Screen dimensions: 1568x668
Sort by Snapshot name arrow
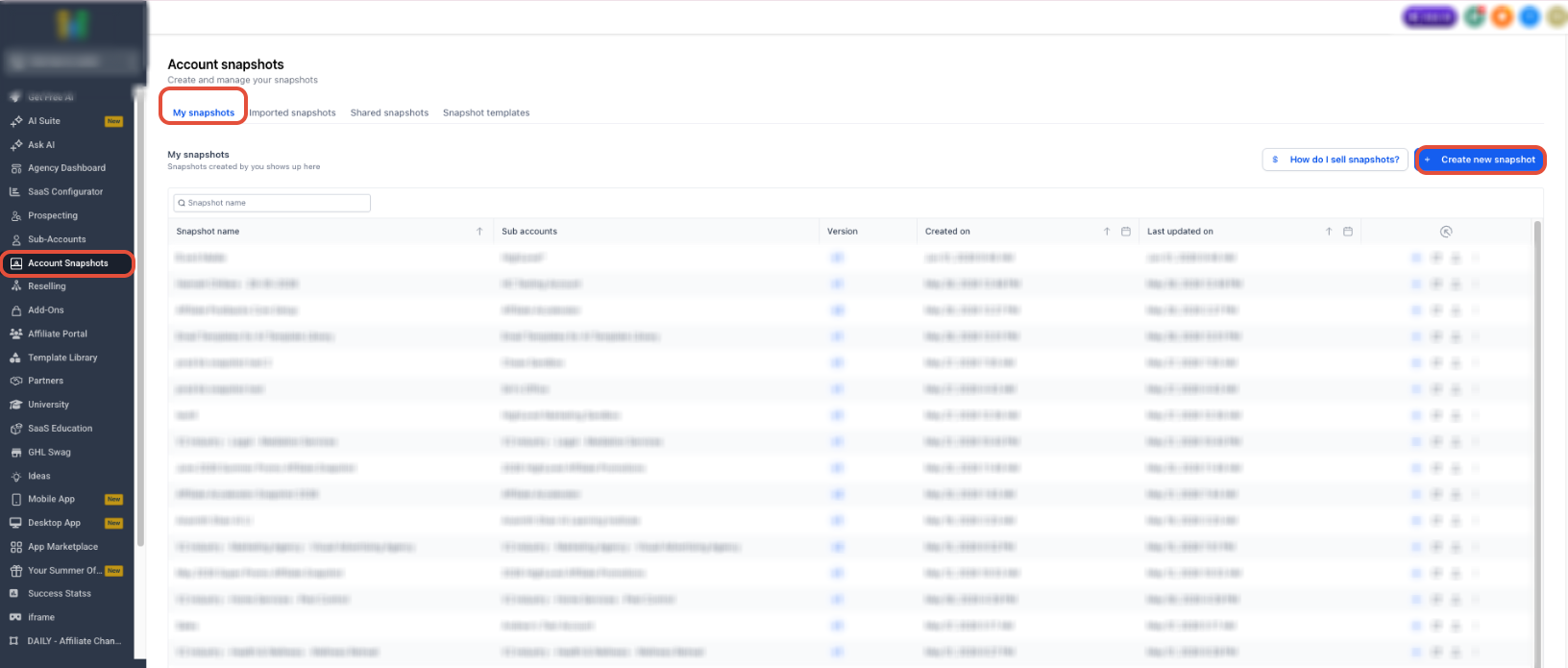pyautogui.click(x=479, y=232)
